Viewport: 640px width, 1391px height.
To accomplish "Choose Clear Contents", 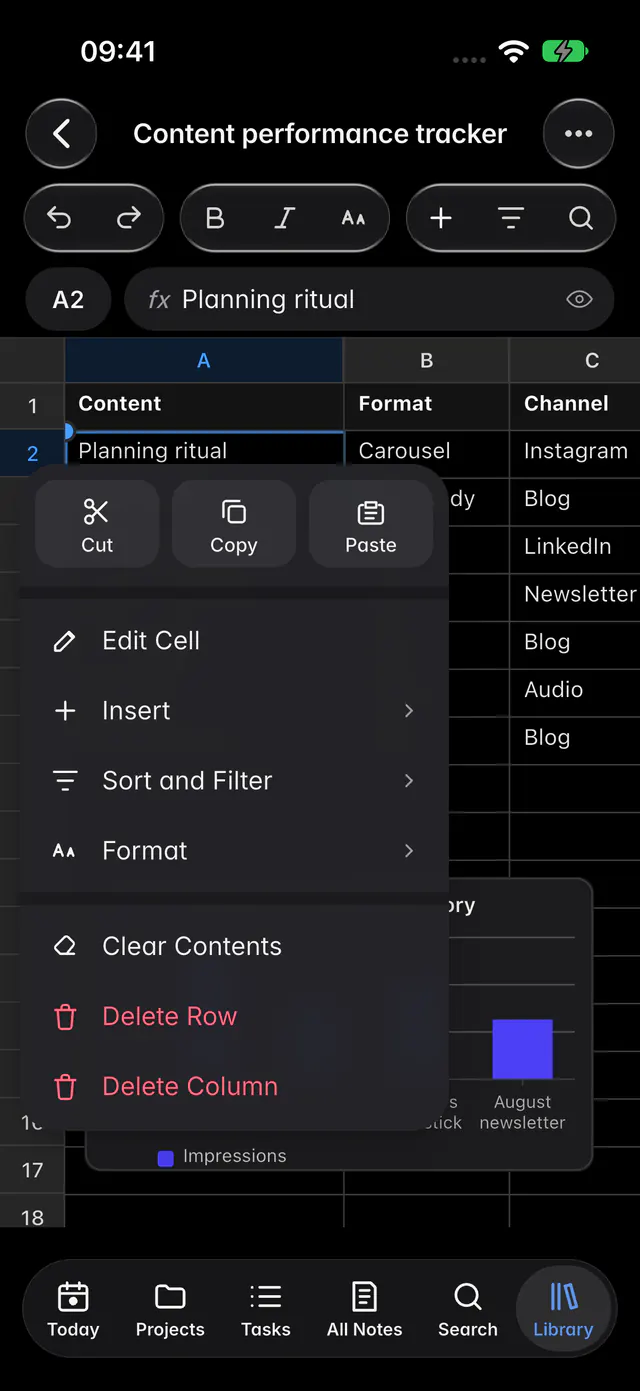I will [x=234, y=946].
